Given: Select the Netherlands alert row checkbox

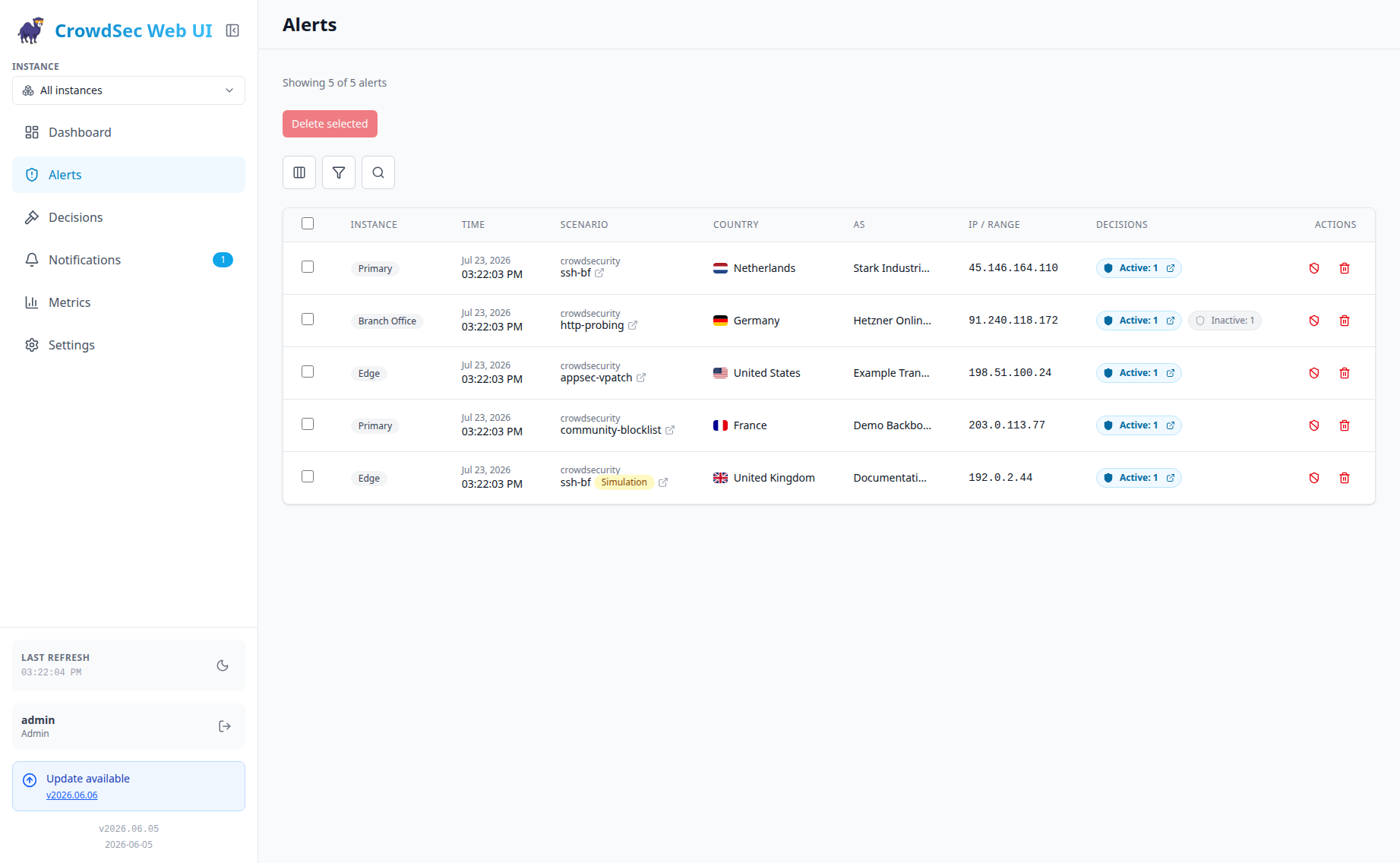Looking at the screenshot, I should [308, 267].
